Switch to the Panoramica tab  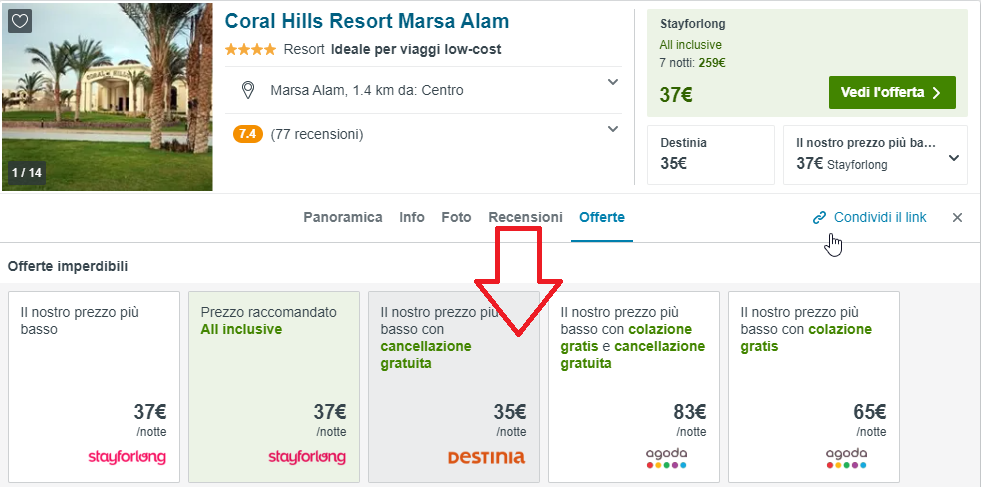point(343,217)
